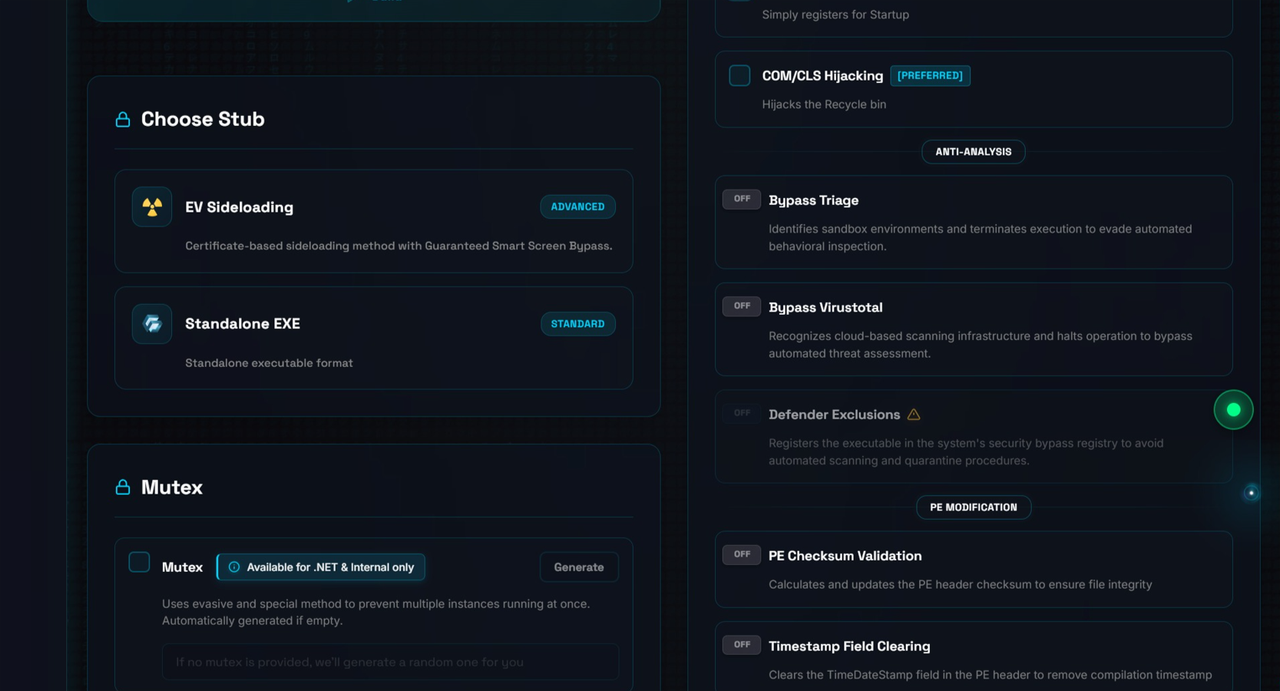Click the PE Checksum Validation label

pyautogui.click(x=845, y=556)
